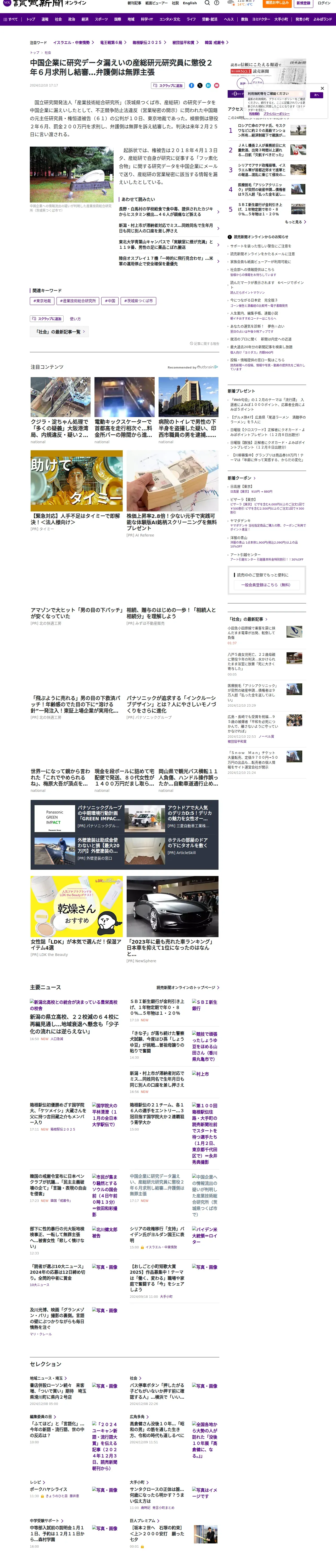Open 読売新聞オンラインのトップページ link
The image size is (336, 1568).
[x=188, y=987]
